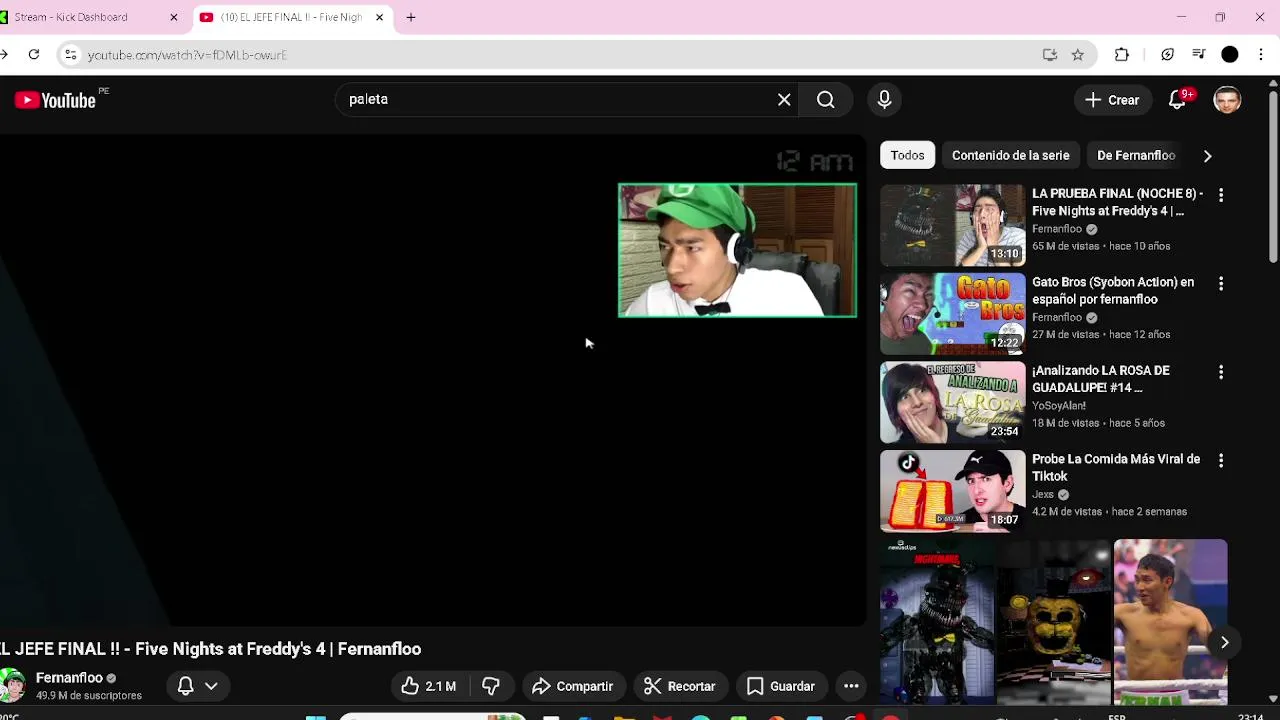Open Analizando LA ROSA DE GUADALUPE title
Image resolution: width=1280 pixels, height=720 pixels.
pos(1101,379)
